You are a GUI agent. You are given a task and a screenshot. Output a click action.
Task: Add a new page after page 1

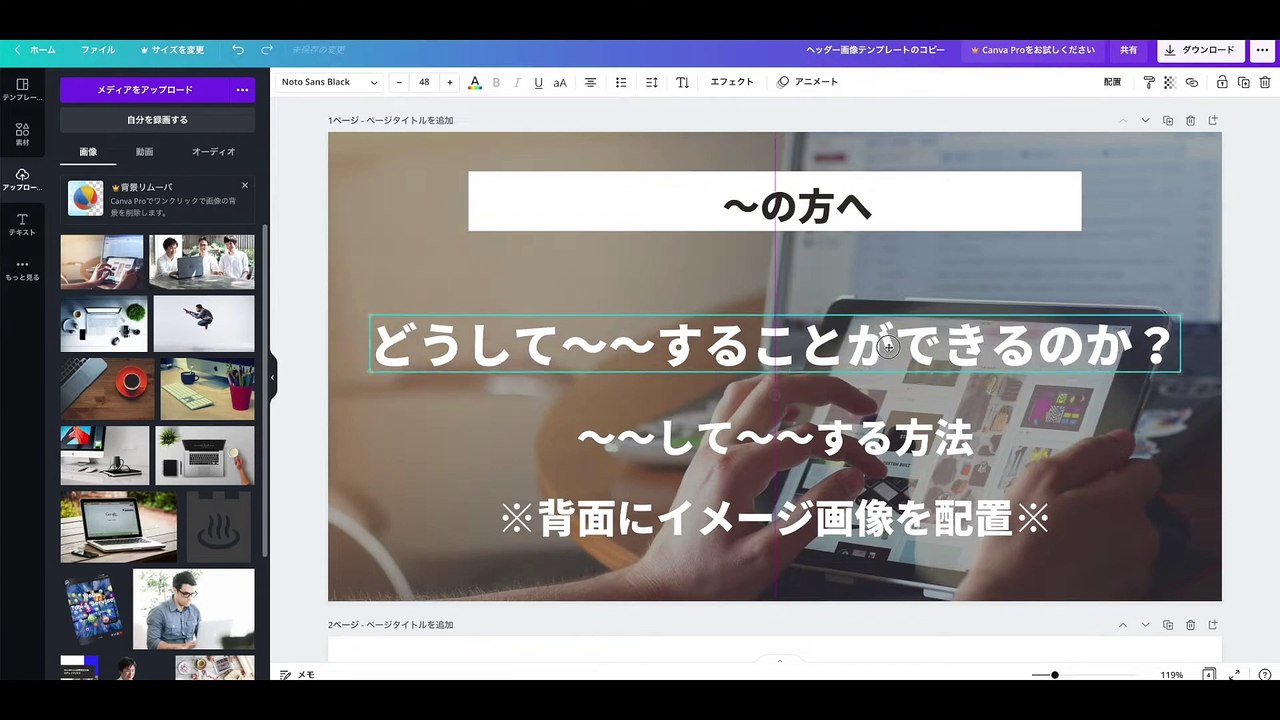[x=1213, y=121]
